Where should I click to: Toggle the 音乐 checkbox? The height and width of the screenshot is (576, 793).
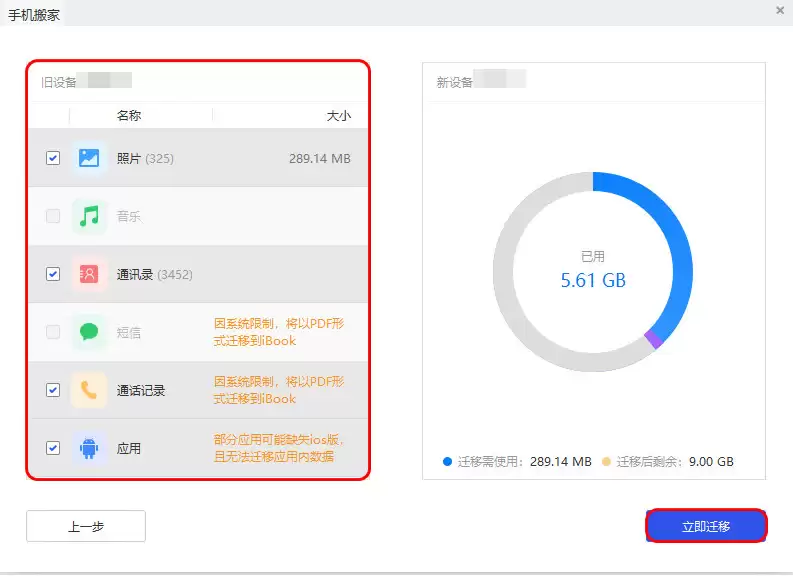click(x=53, y=216)
